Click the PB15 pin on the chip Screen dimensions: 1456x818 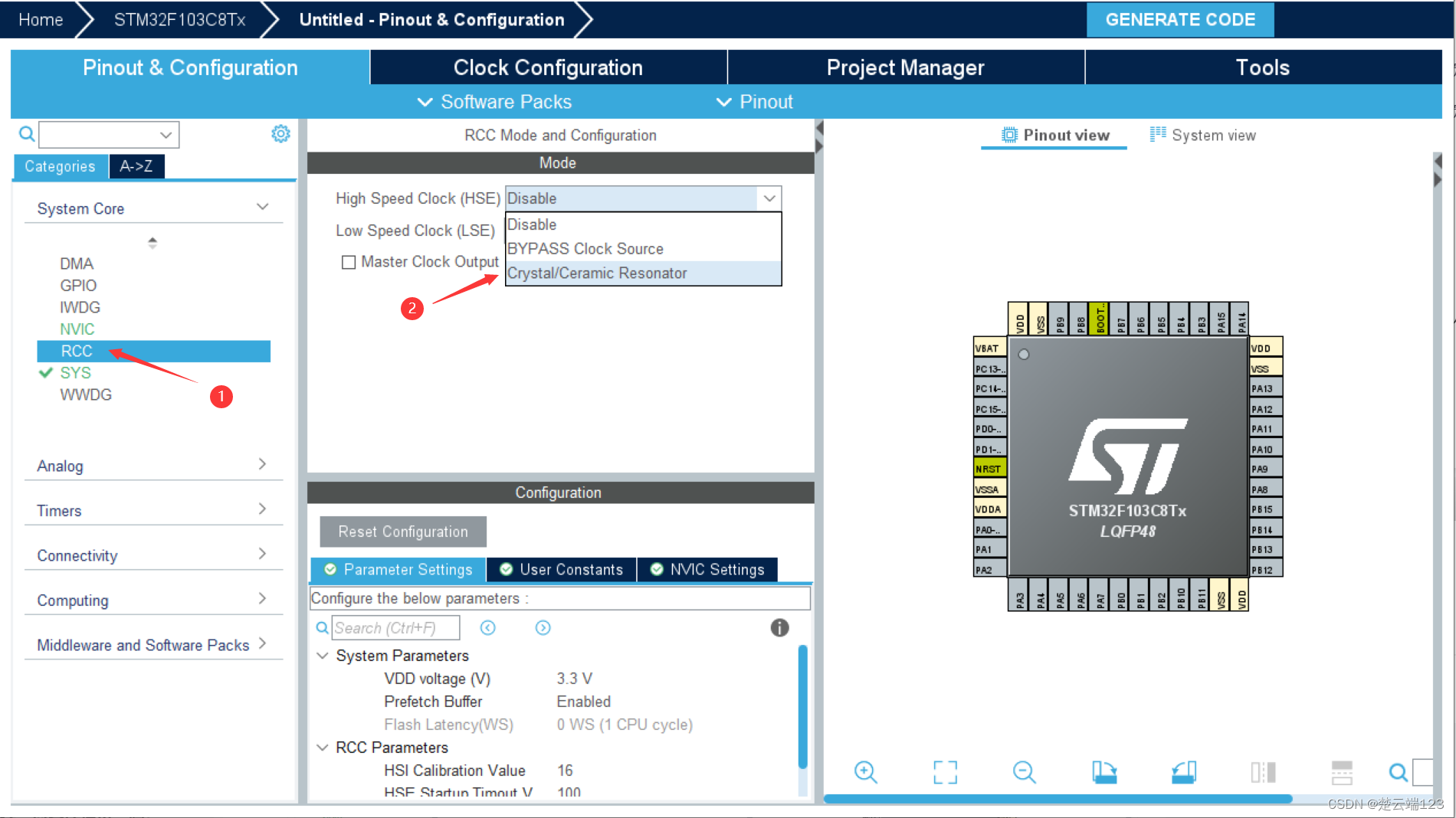(x=1266, y=509)
